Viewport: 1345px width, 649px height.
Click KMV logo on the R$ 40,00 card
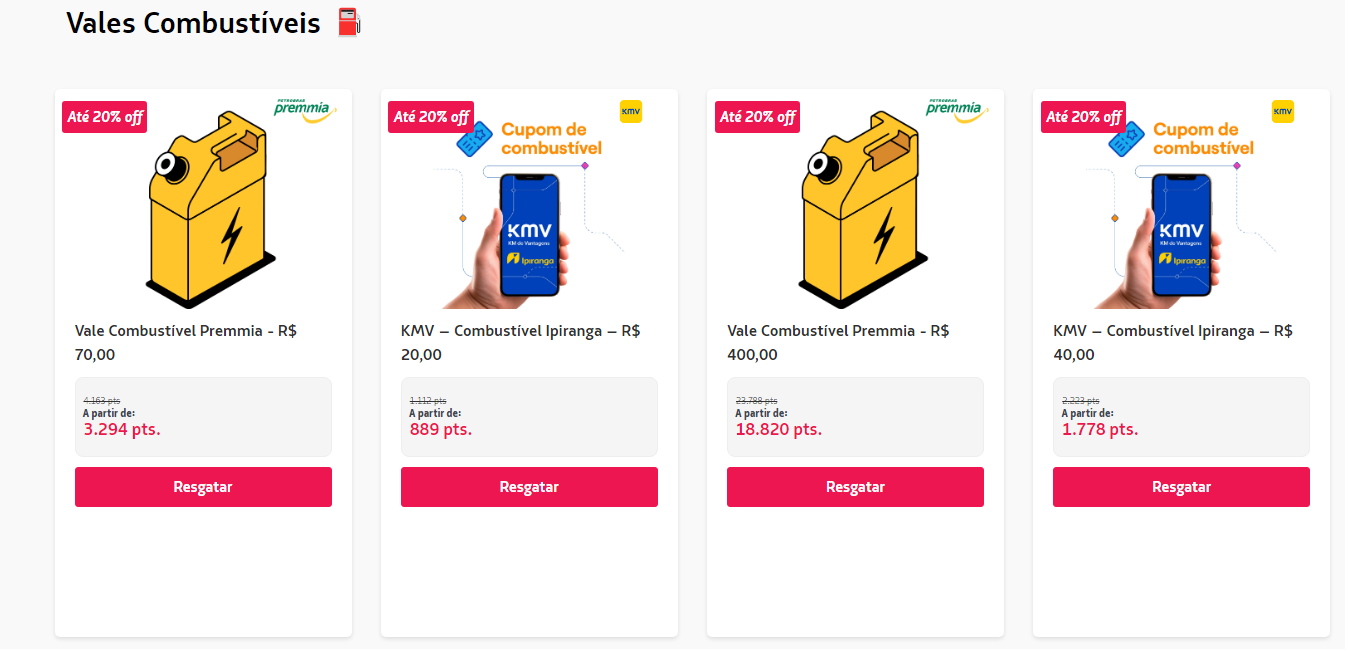click(x=1283, y=111)
